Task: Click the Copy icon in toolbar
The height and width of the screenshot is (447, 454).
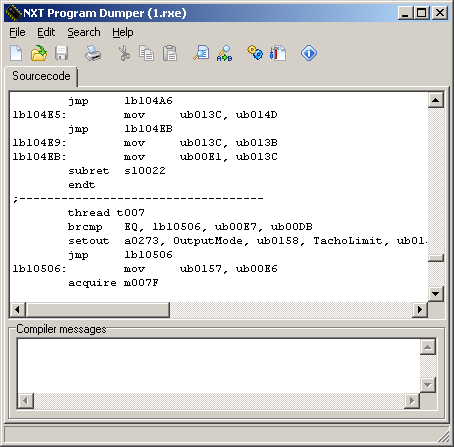Action: coord(146,53)
